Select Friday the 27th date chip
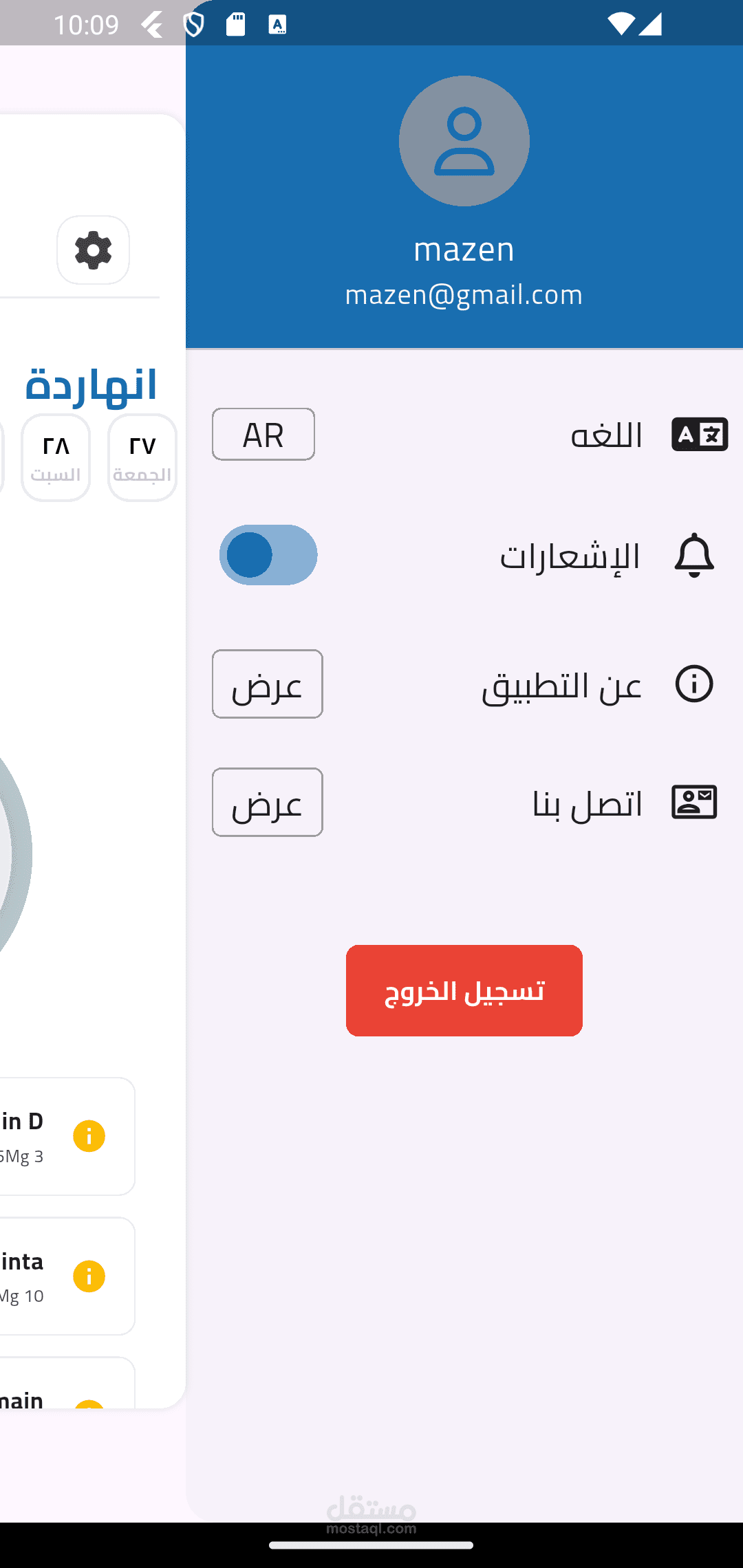Viewport: 743px width, 1568px height. [142, 457]
